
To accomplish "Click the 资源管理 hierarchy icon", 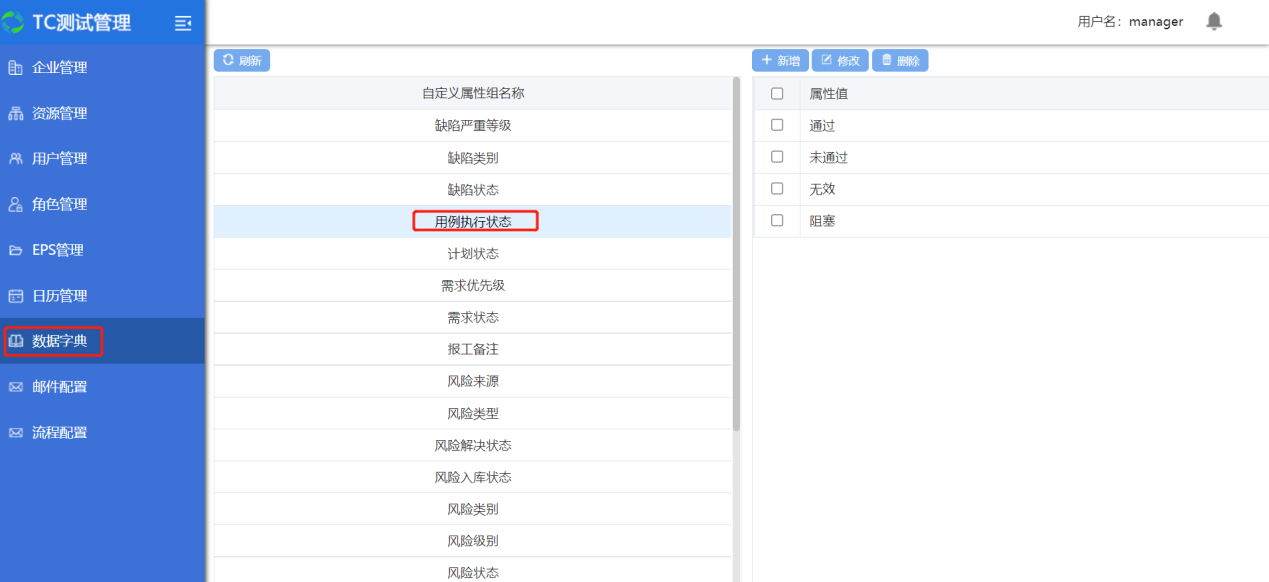I will tap(15, 114).
